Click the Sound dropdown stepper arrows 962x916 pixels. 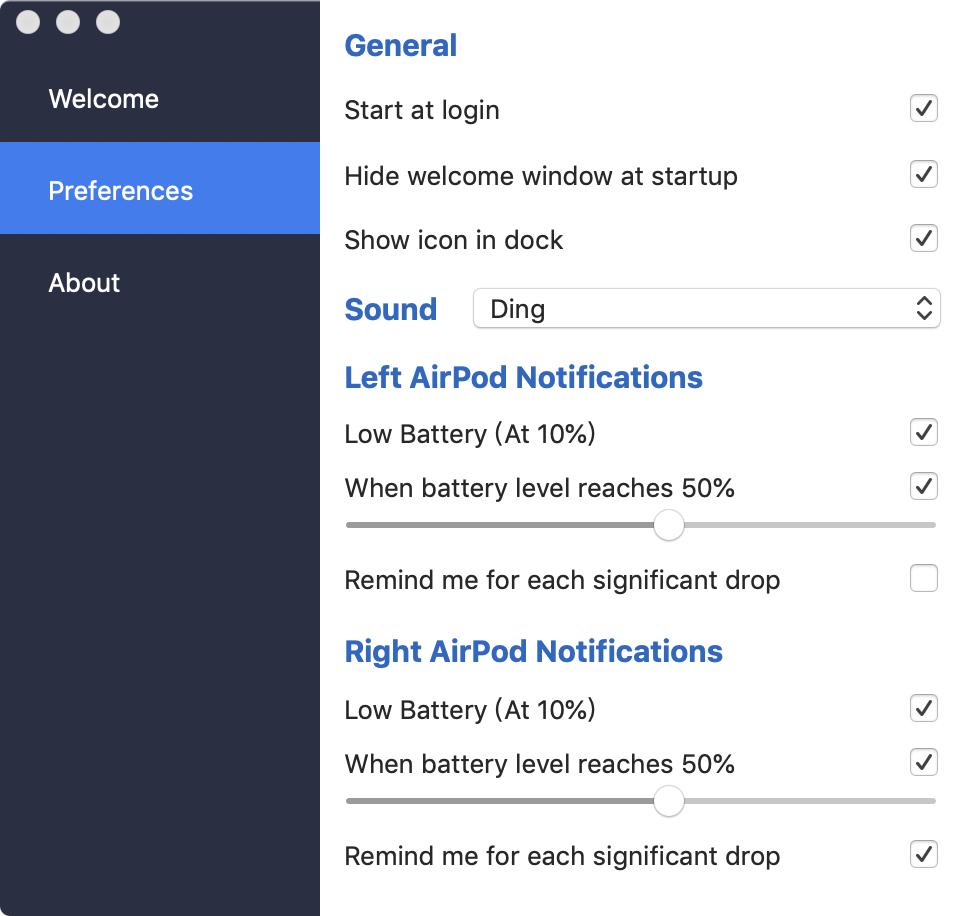(x=924, y=308)
